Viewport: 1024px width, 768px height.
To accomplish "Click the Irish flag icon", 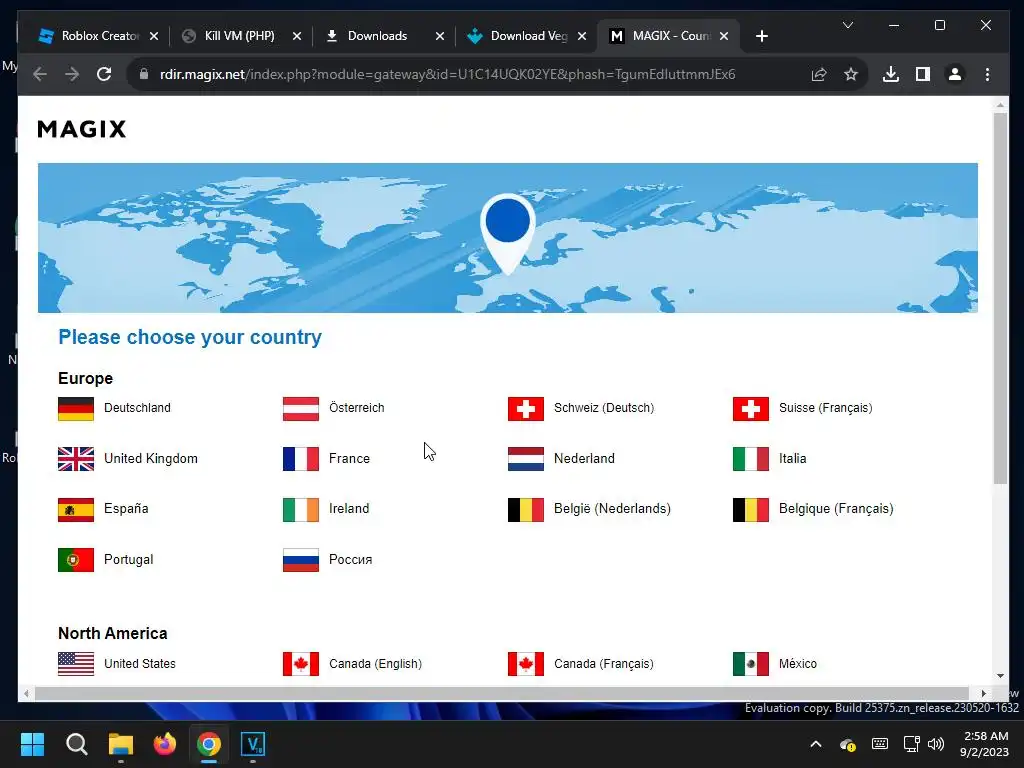I will pyautogui.click(x=300, y=510).
